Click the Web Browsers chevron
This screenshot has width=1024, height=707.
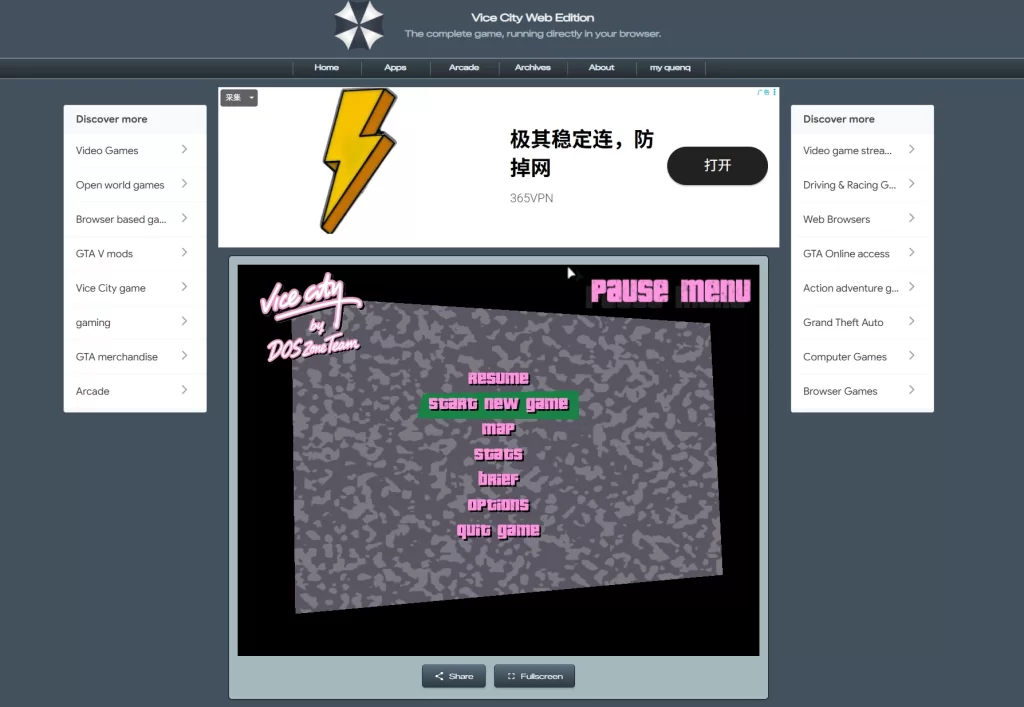912,218
